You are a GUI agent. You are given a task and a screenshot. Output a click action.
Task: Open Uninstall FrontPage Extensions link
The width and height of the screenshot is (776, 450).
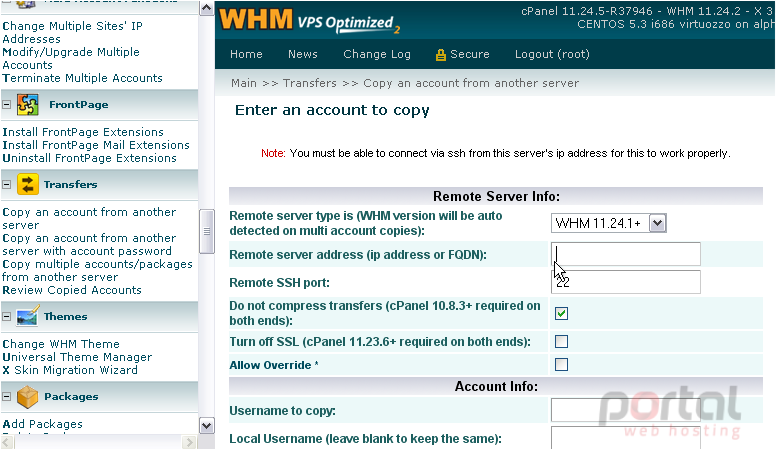pos(89,158)
